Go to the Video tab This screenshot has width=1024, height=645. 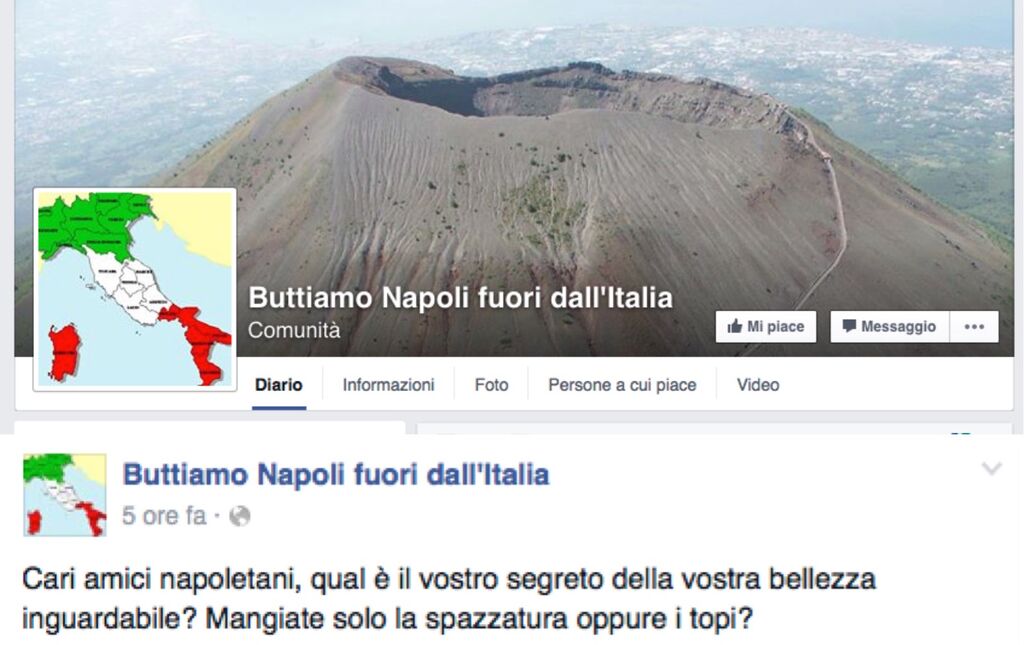pos(758,385)
